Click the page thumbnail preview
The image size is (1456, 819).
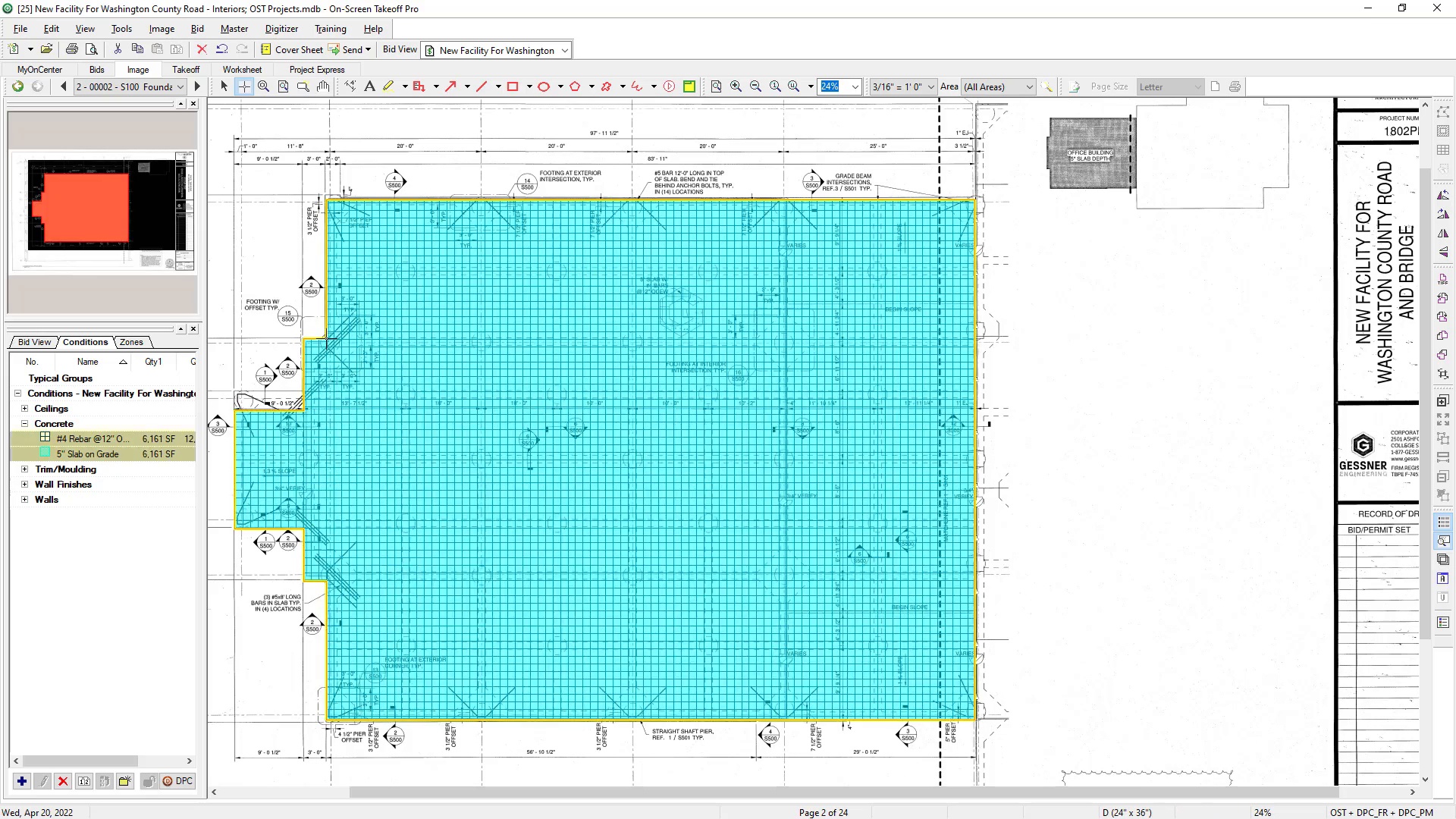[102, 210]
